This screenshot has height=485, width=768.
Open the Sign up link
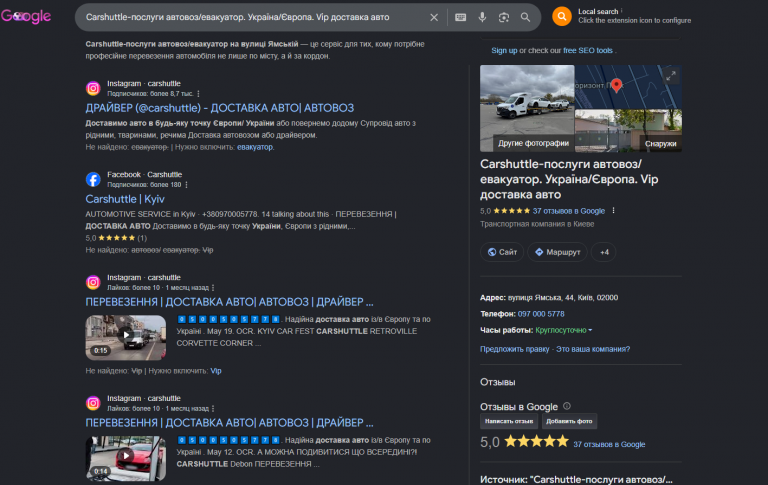pyautogui.click(x=504, y=50)
